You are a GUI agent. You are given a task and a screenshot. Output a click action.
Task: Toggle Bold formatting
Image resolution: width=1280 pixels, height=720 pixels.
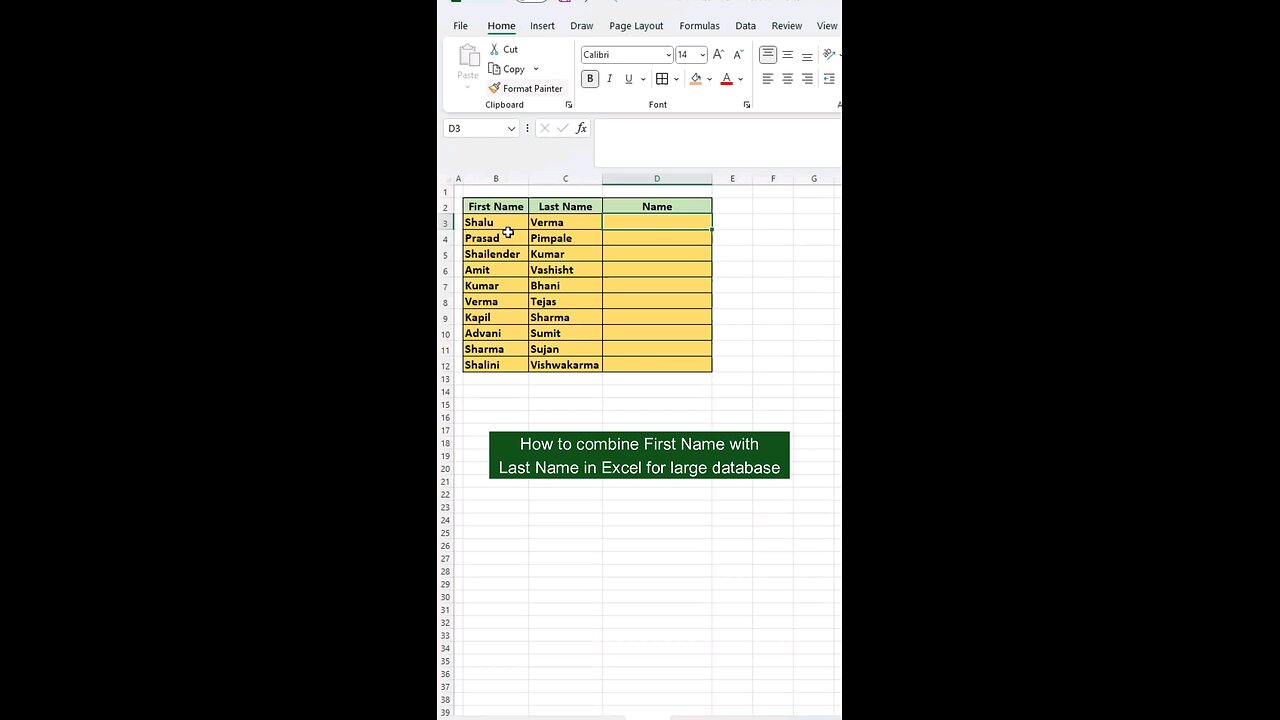pyautogui.click(x=590, y=79)
